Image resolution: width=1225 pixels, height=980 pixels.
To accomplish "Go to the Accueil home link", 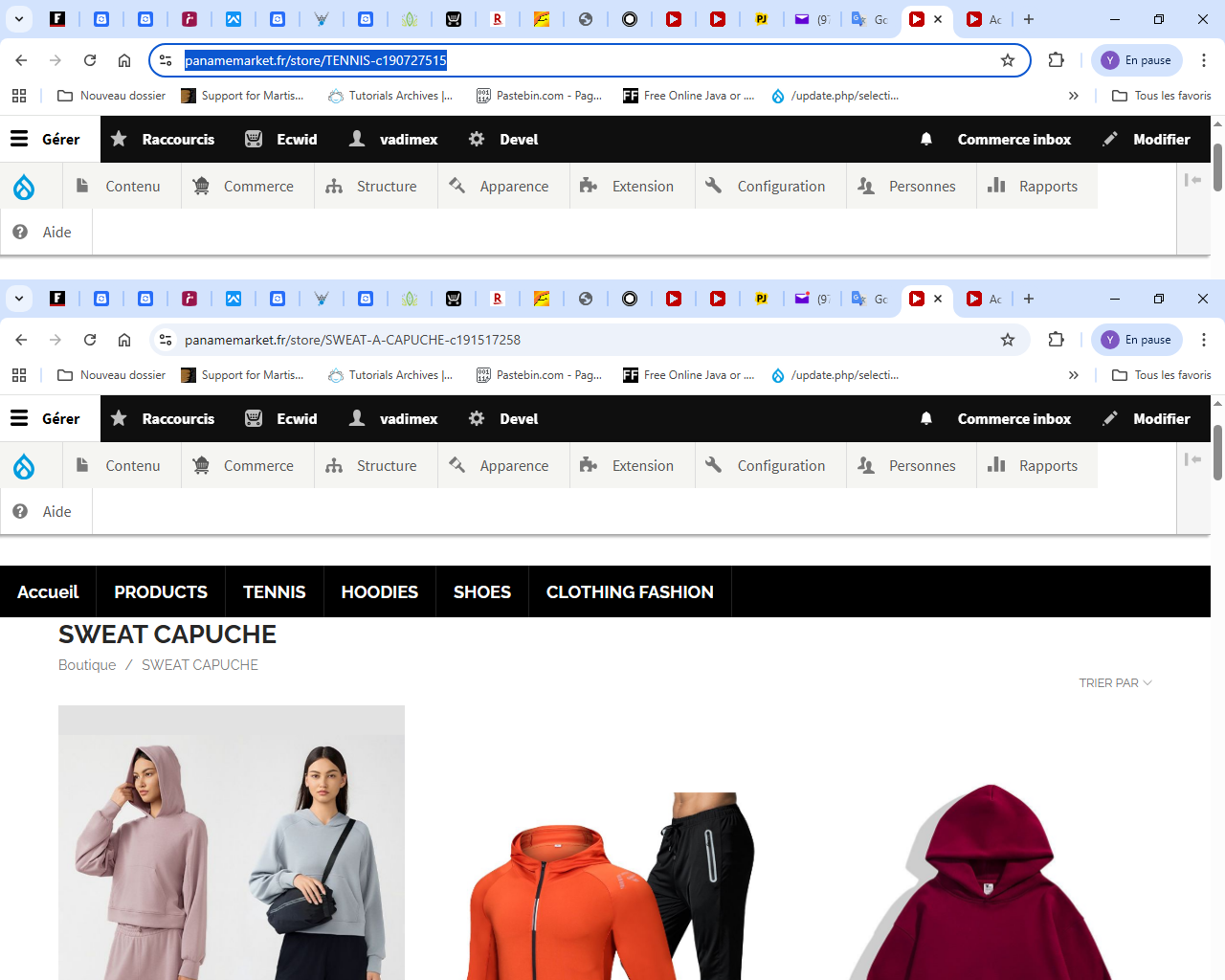I will pos(48,592).
